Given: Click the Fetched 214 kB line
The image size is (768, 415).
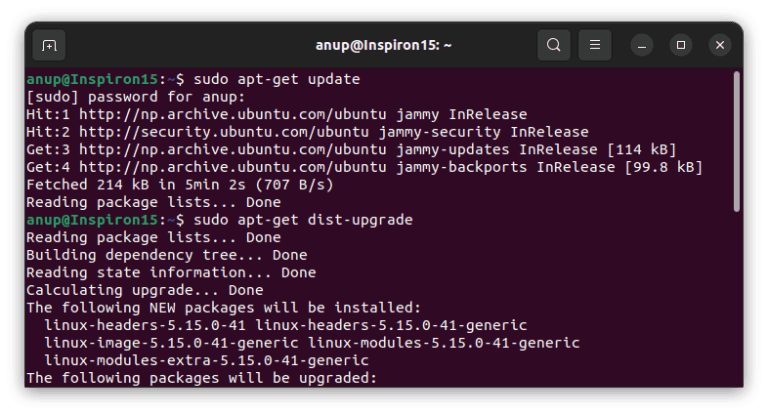Looking at the screenshot, I should pyautogui.click(x=180, y=185).
